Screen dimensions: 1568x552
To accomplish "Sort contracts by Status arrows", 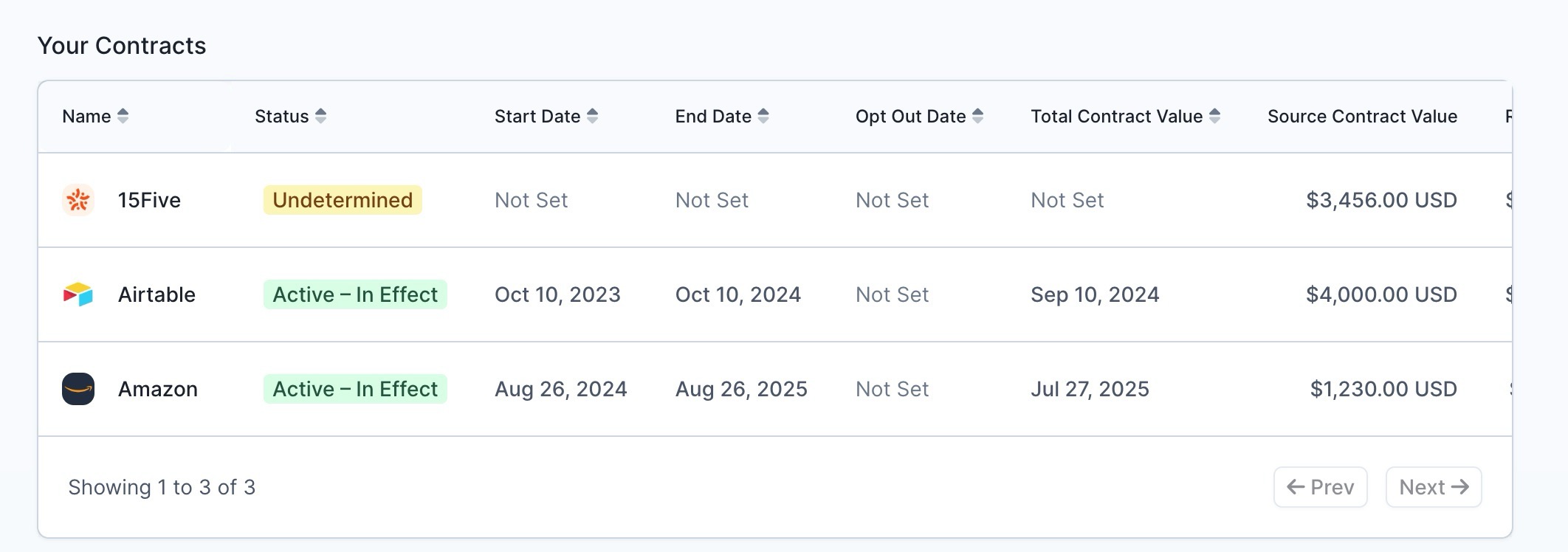I will point(320,116).
